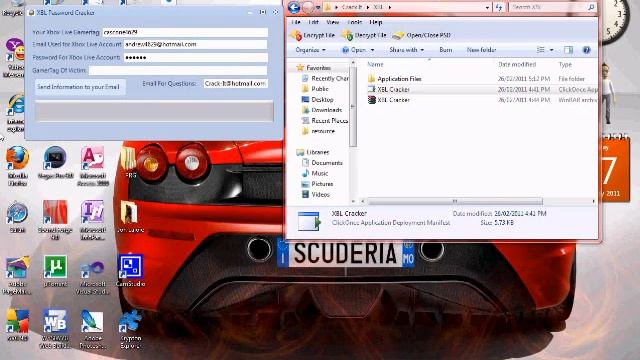
Task: Open the Mozilla Firefox desktop shortcut
Action: point(18,166)
